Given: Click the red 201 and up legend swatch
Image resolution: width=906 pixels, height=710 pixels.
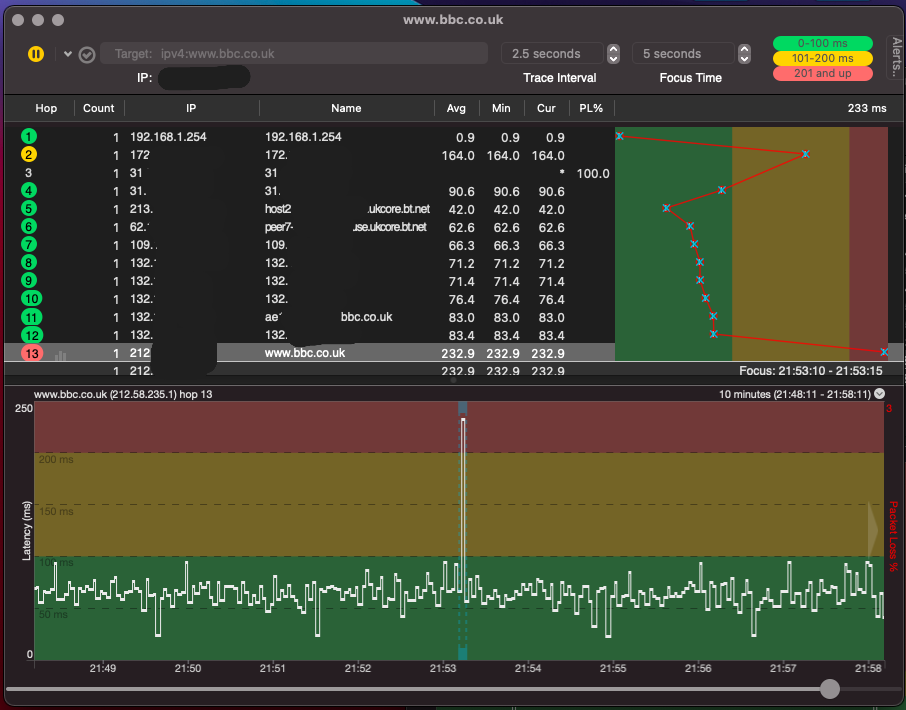Looking at the screenshot, I should pyautogui.click(x=825, y=73).
